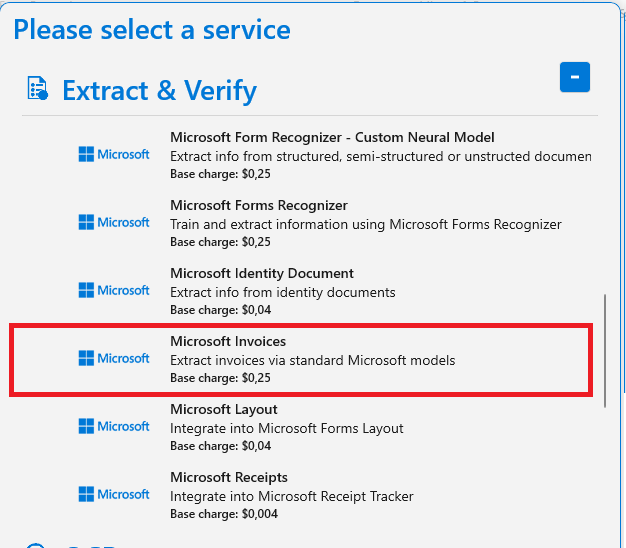Pick the Microsoft Receipts service
This screenshot has height=548, width=626.
point(229,477)
